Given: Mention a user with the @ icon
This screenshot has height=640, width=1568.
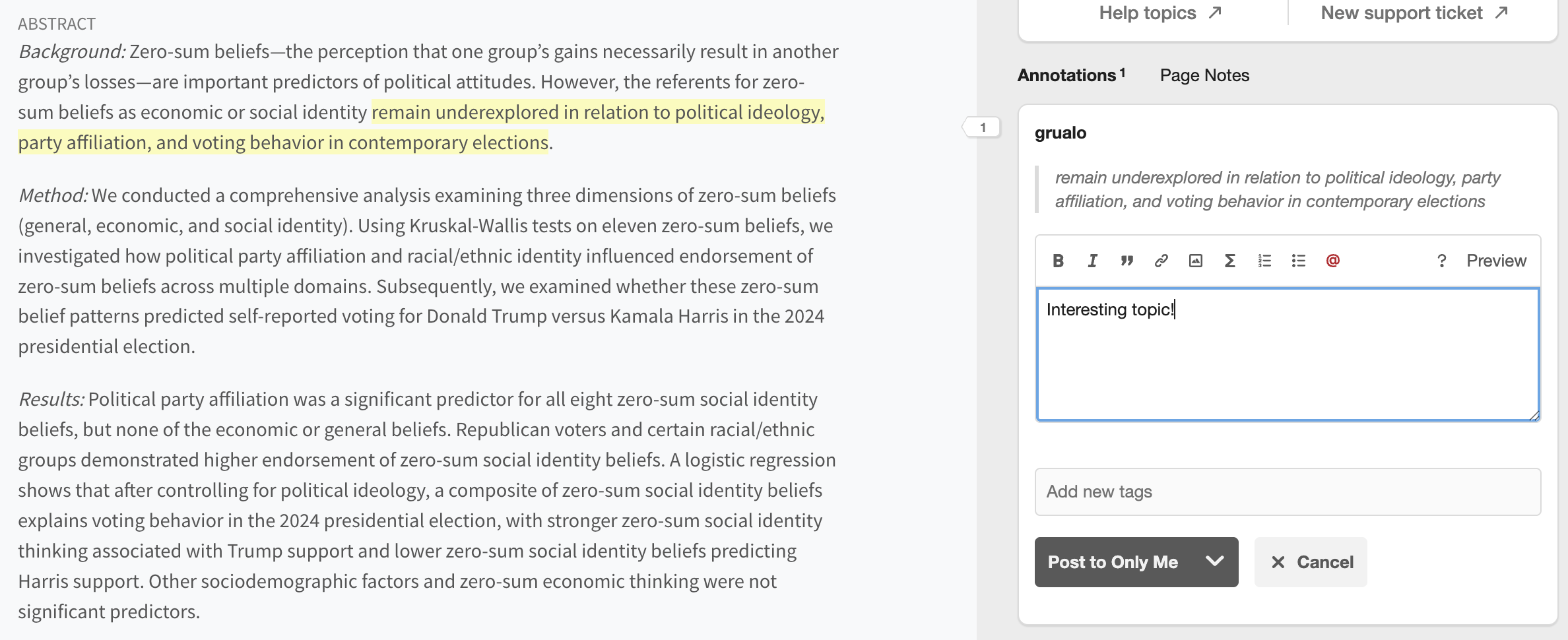Looking at the screenshot, I should click(1332, 261).
